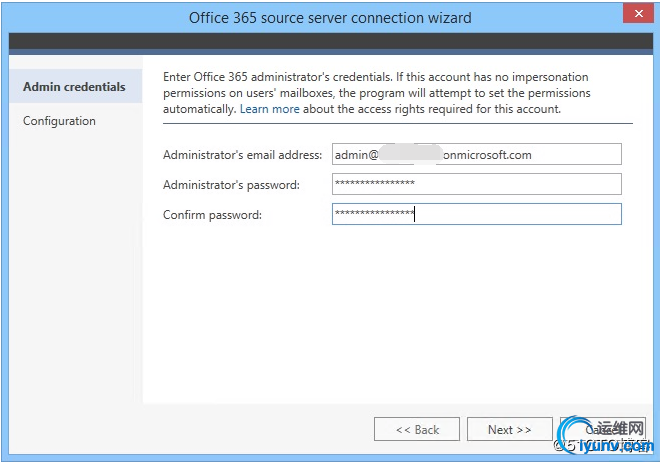The height and width of the screenshot is (462, 660).
Task: Close the Office 365 connection wizard
Action: tap(638, 13)
